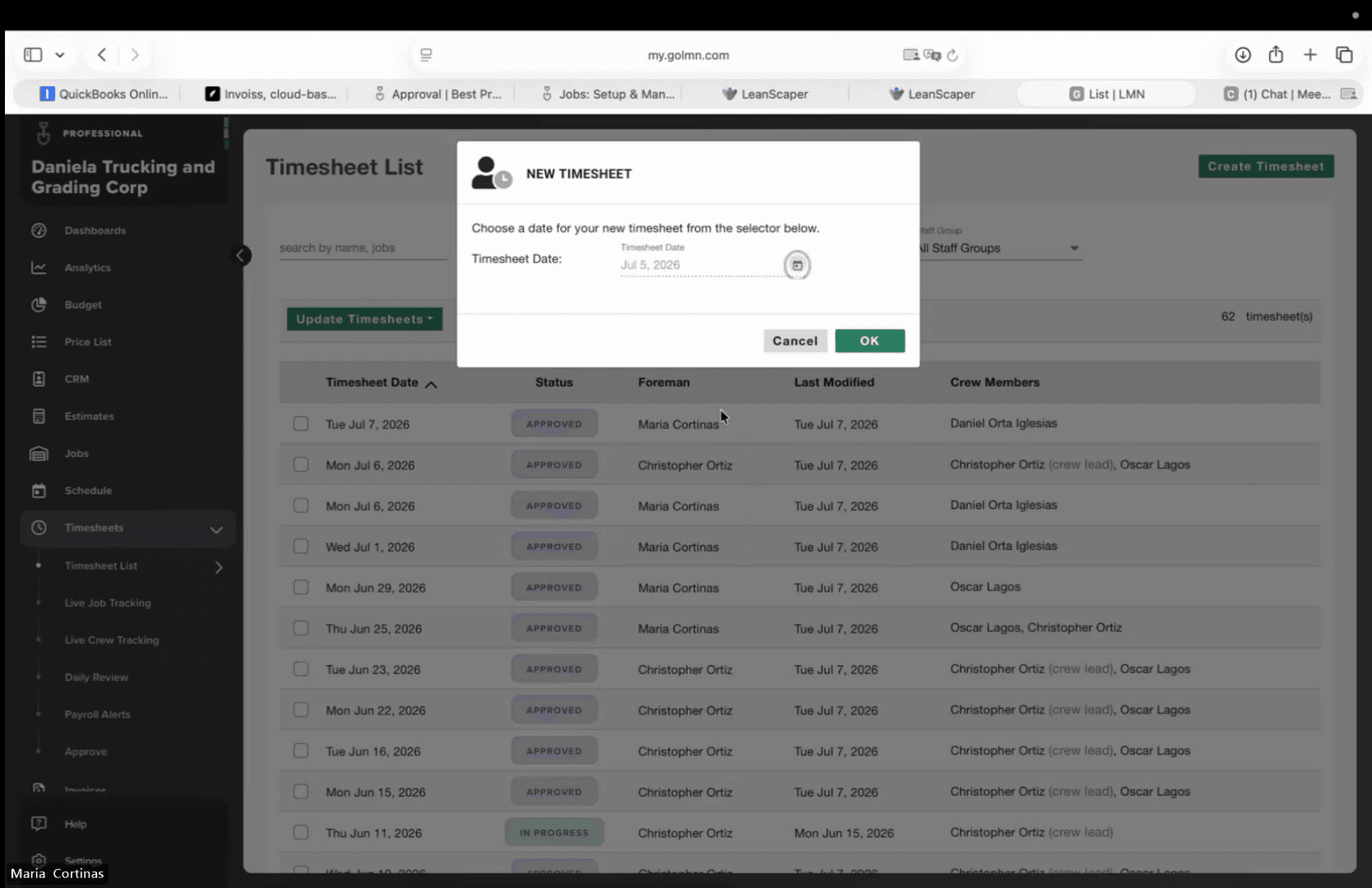Click the Jobs sidebar icon

coord(39,453)
